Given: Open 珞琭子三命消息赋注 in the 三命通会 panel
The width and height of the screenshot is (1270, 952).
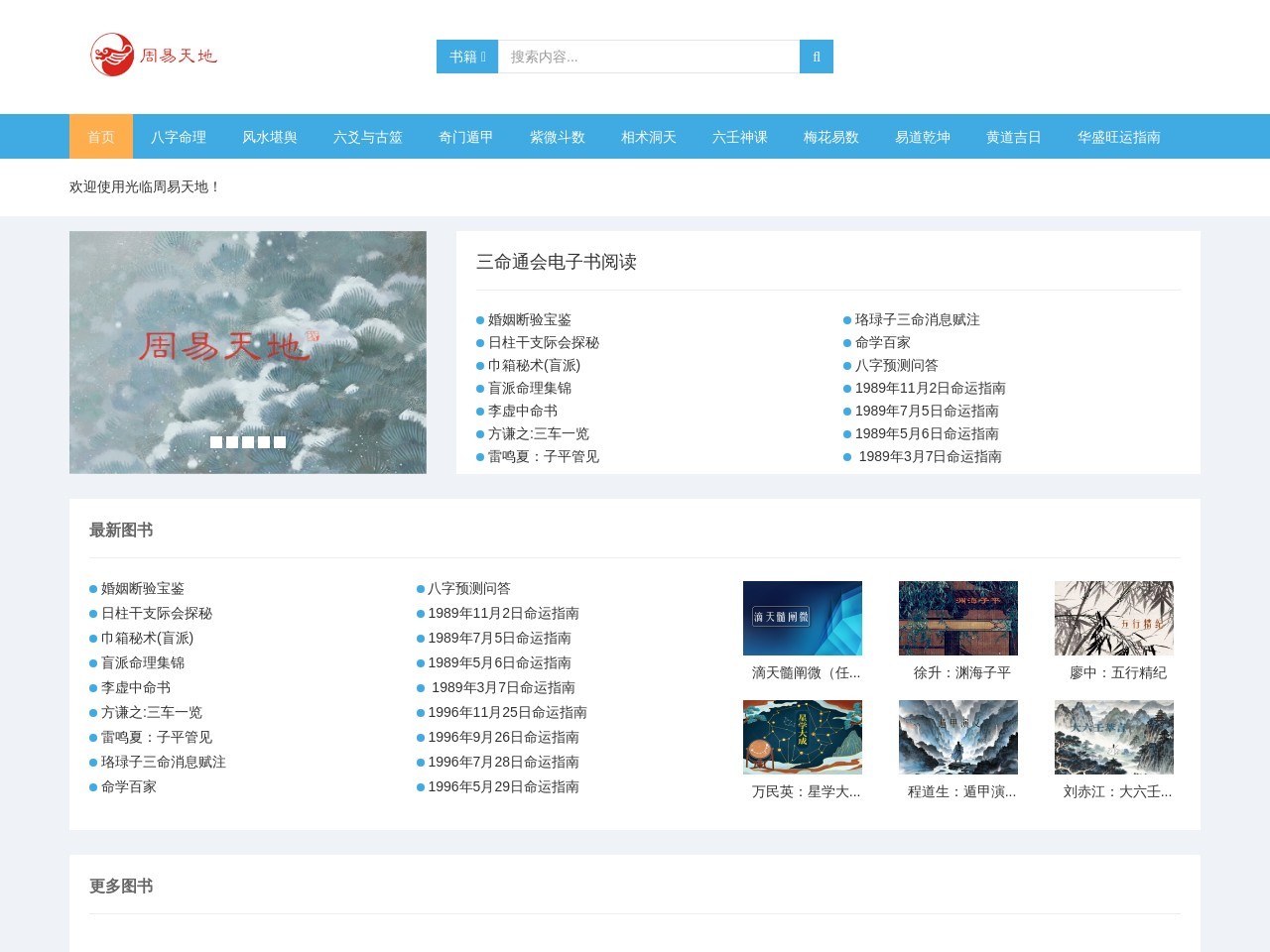Looking at the screenshot, I should (917, 319).
